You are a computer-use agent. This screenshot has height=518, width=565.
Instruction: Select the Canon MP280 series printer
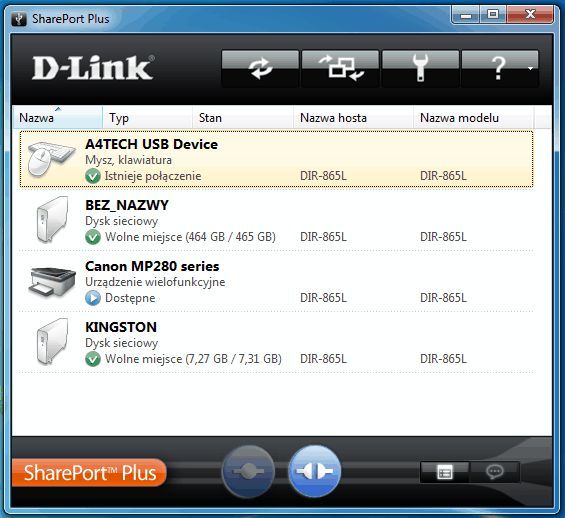(276, 281)
